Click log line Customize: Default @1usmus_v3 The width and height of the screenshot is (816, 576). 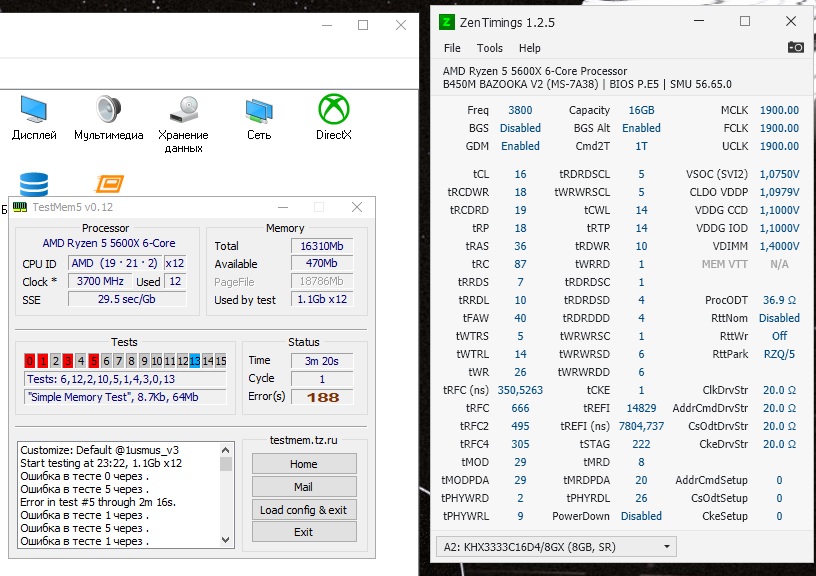(x=99, y=450)
